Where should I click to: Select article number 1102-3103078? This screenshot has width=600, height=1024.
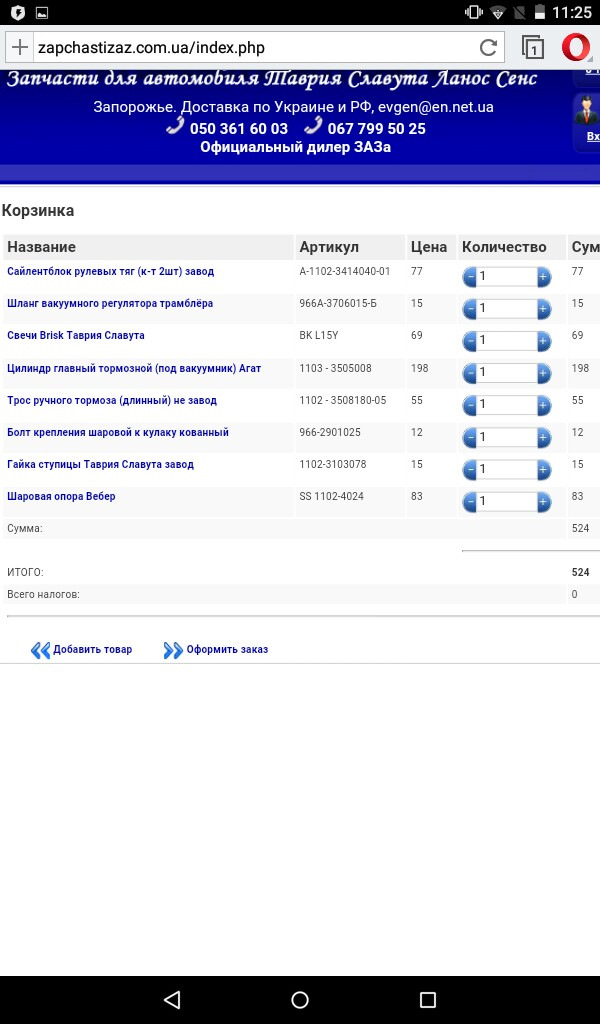pyautogui.click(x=333, y=464)
